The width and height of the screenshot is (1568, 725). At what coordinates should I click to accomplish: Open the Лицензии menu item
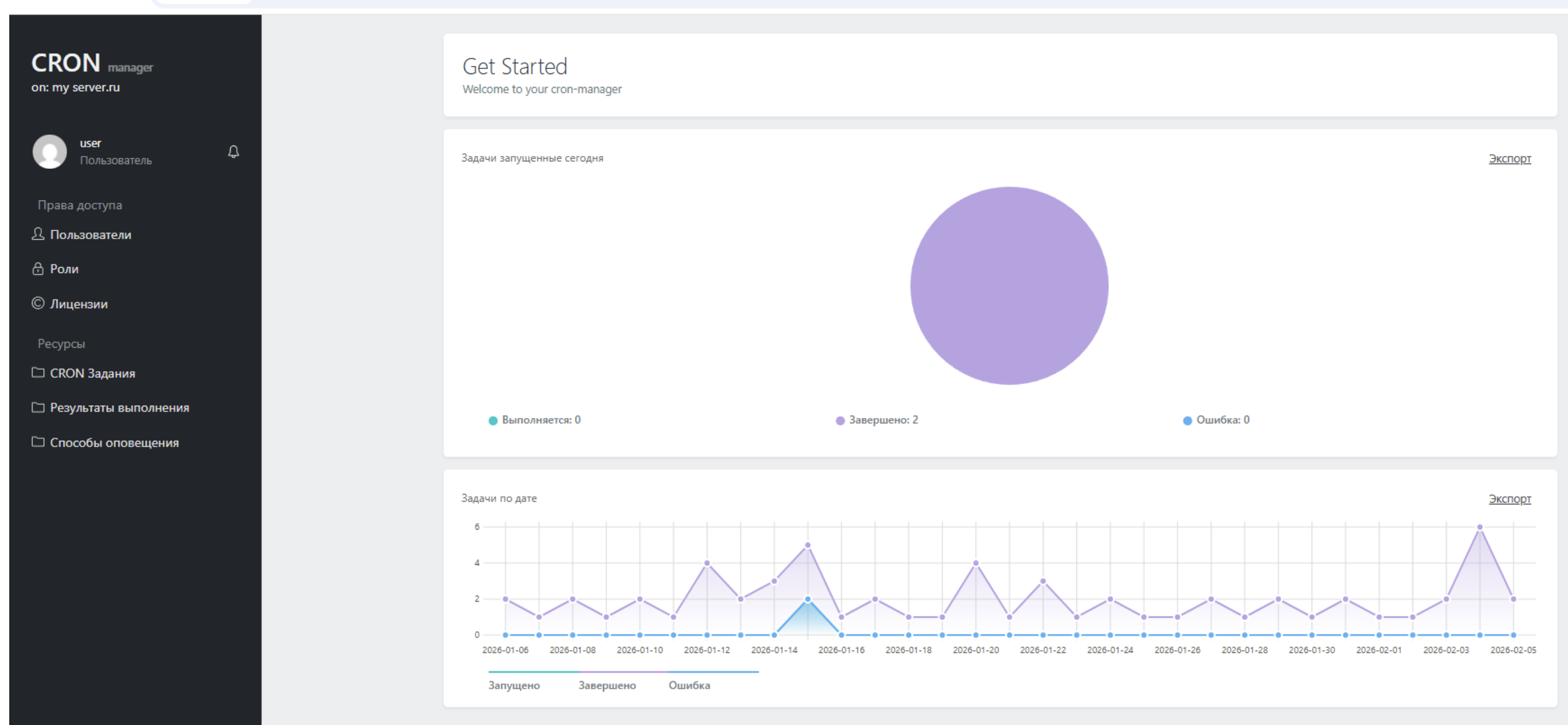pos(79,304)
